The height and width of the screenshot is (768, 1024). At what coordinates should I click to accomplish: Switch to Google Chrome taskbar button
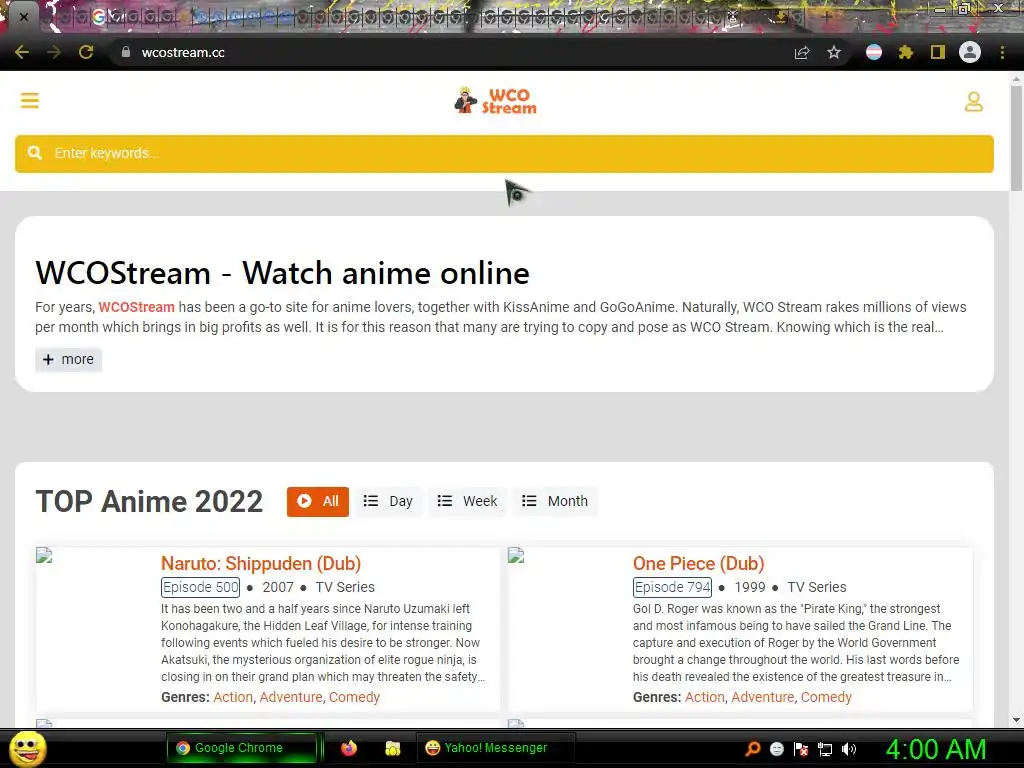(x=241, y=748)
